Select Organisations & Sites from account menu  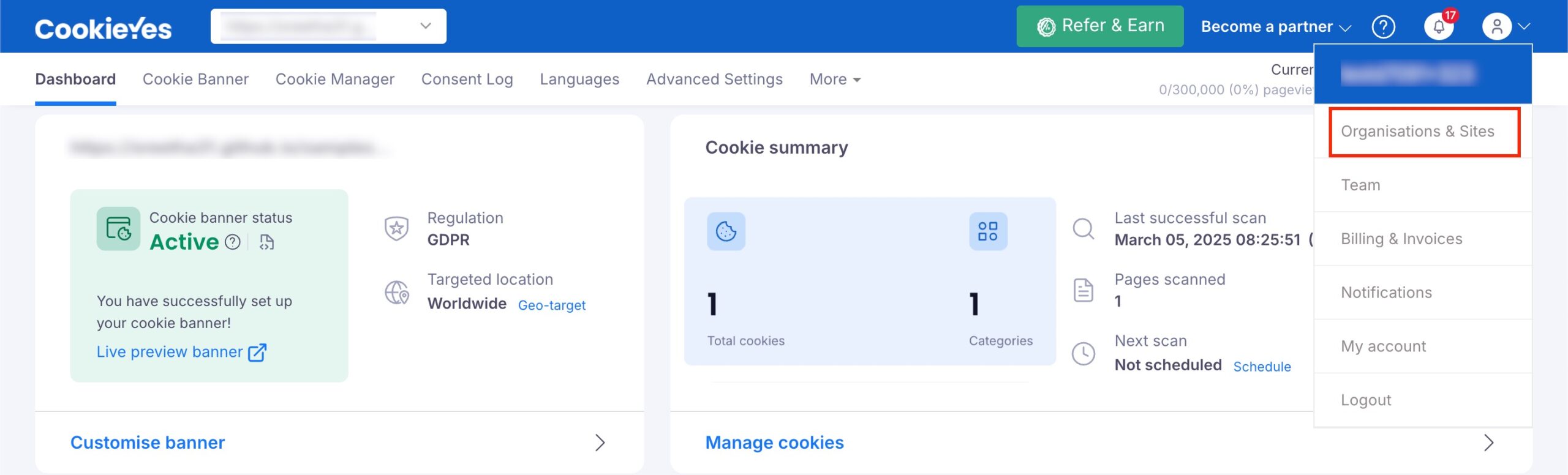click(1417, 132)
